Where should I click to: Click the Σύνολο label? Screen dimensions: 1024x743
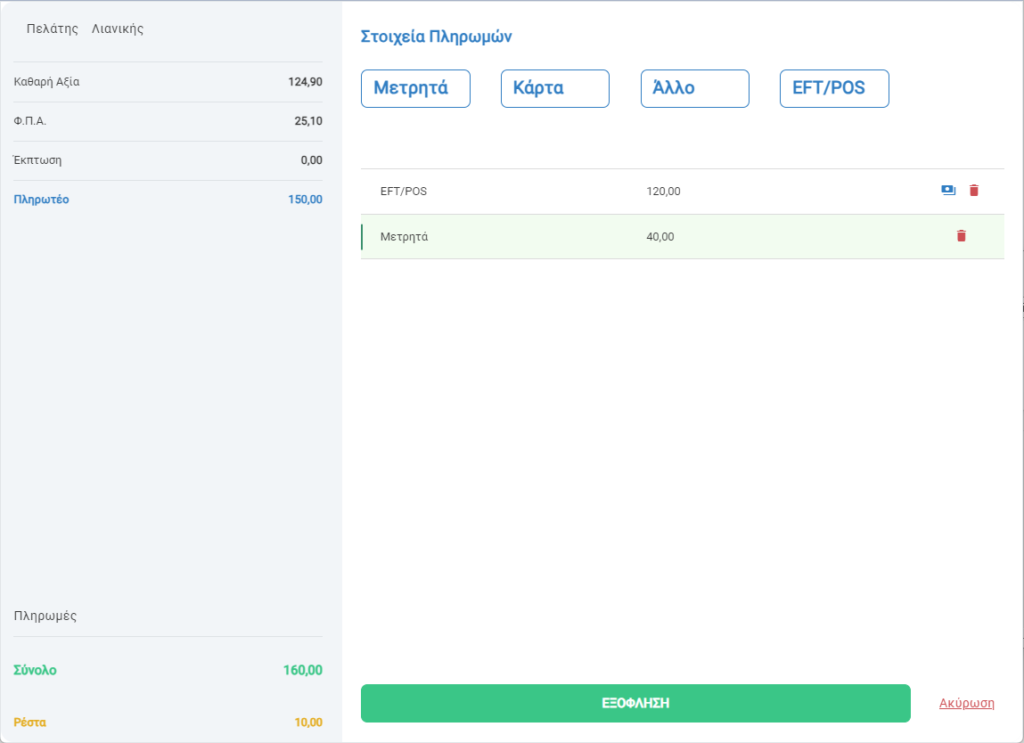coord(35,670)
